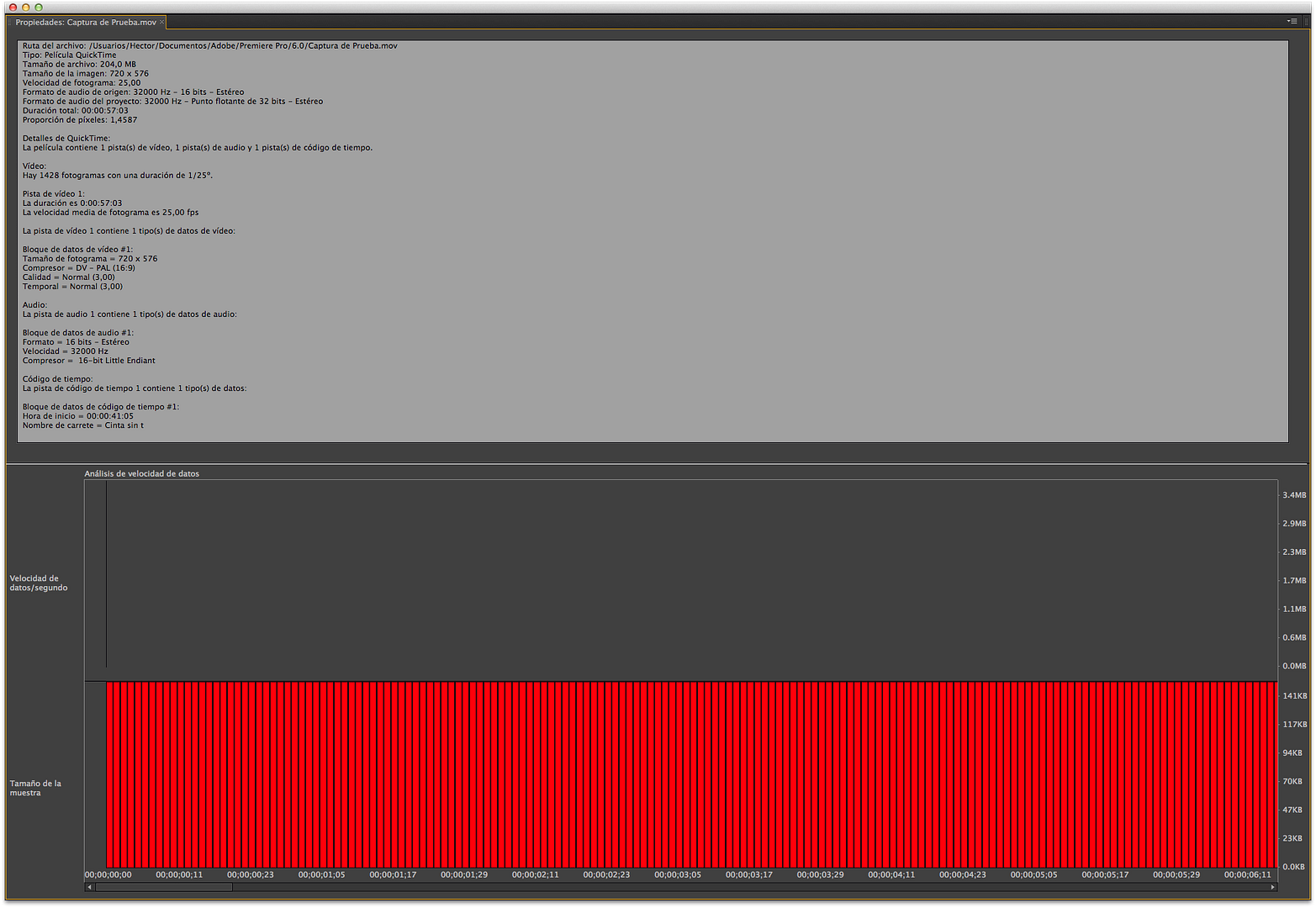Click 'Formato de audio de origen' line
This screenshot has height=908, width=1316.
(x=134, y=92)
